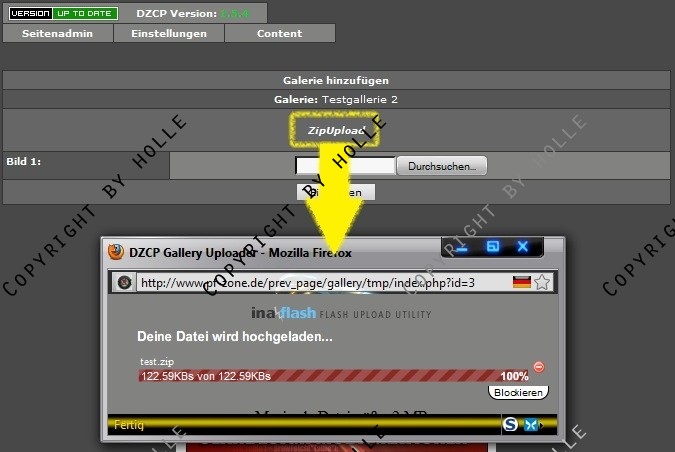Click the ZipUpload link
This screenshot has width=675, height=452.
[x=336, y=131]
